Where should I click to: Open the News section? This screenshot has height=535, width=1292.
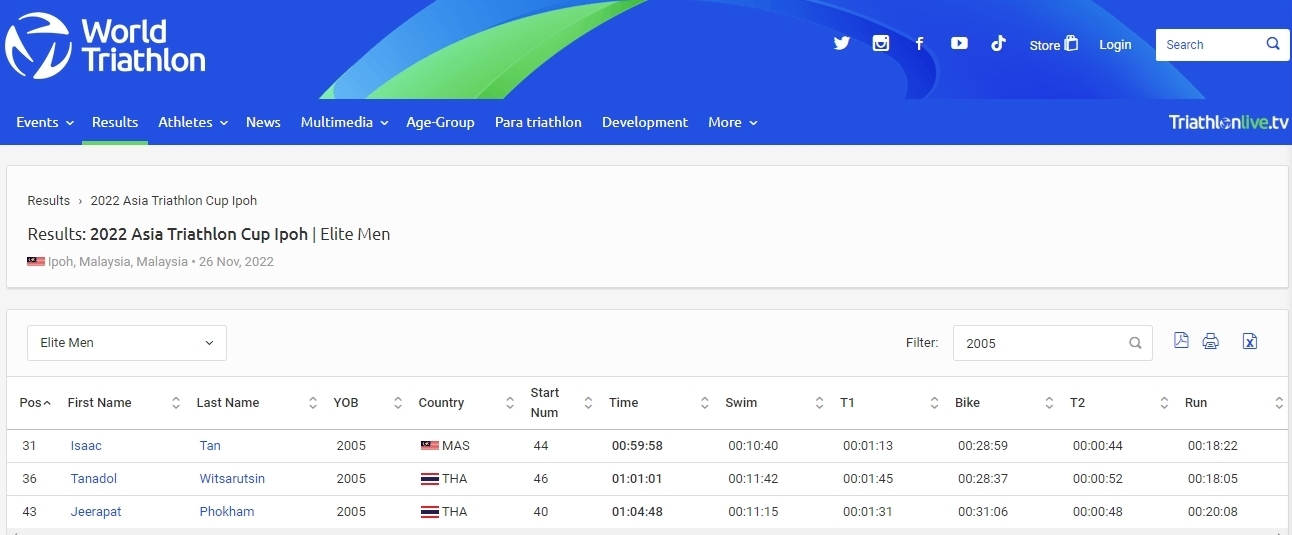coord(263,122)
